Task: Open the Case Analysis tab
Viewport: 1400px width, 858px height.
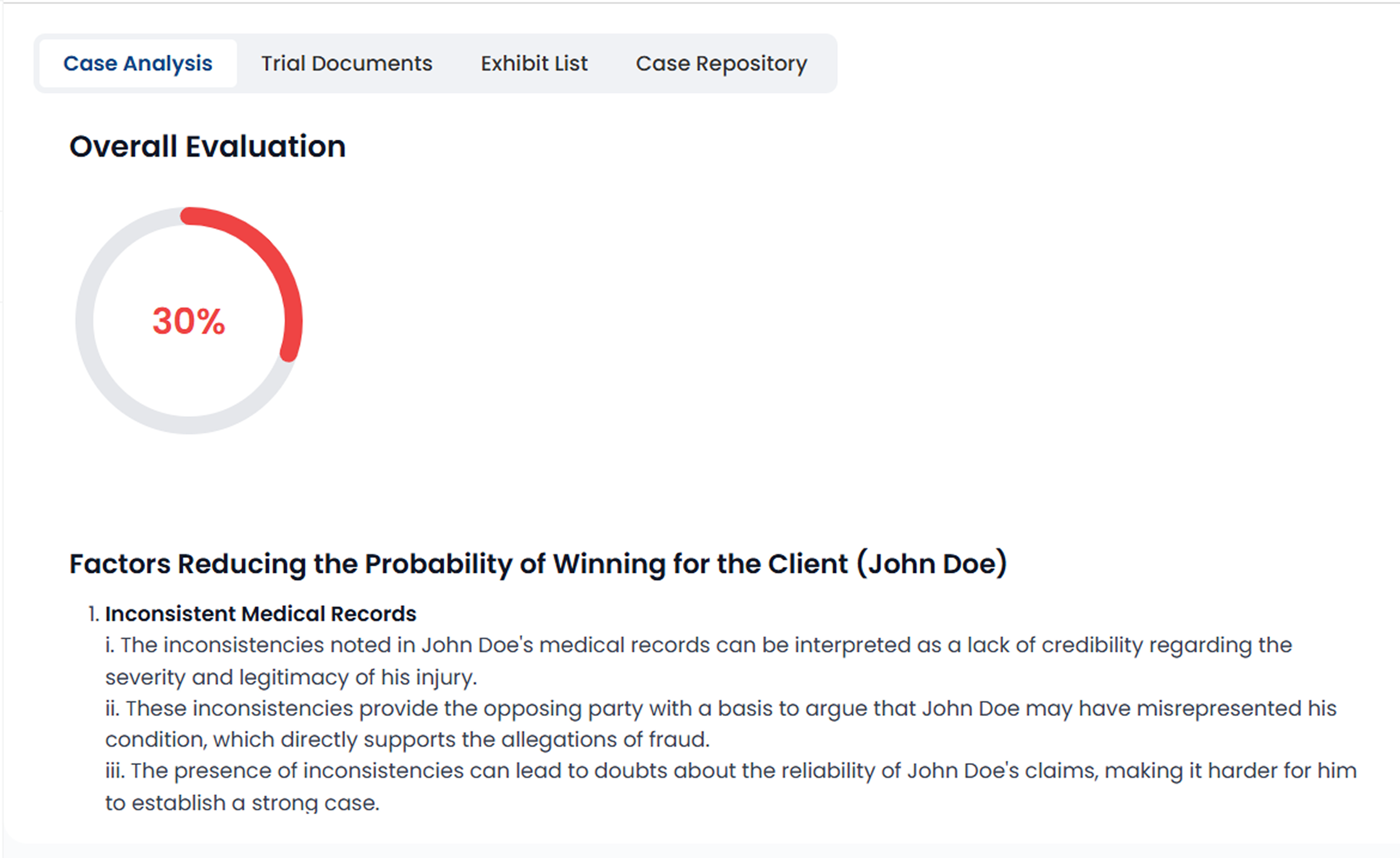Action: (x=138, y=64)
